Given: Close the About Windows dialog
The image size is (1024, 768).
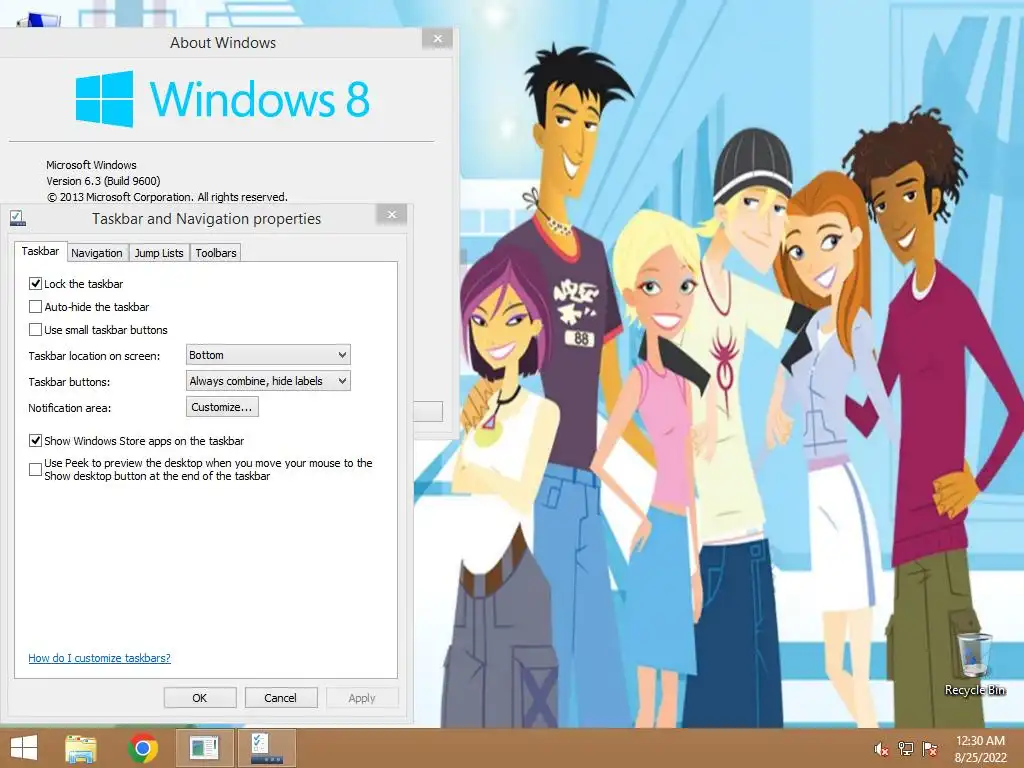Looking at the screenshot, I should point(438,39).
